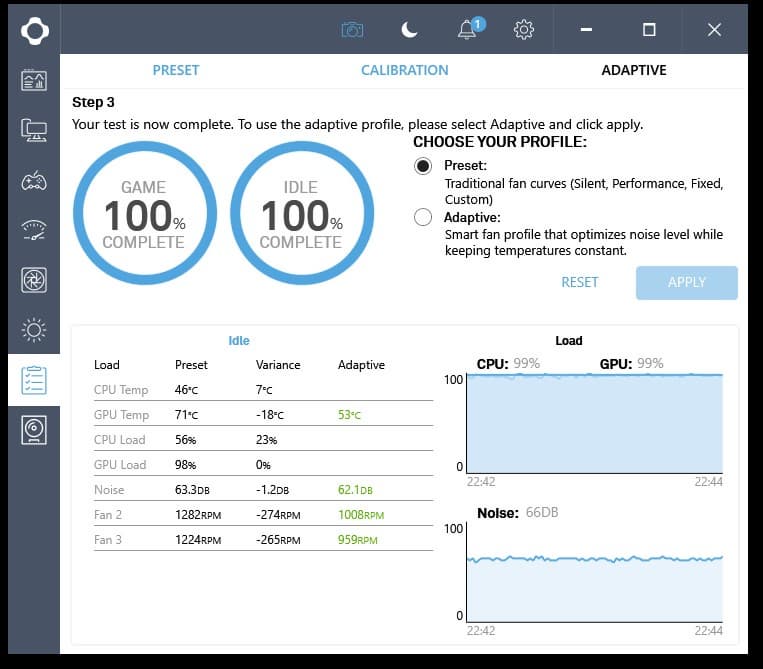
Task: Click the GAME 100% complete progress ring
Action: (x=145, y=213)
